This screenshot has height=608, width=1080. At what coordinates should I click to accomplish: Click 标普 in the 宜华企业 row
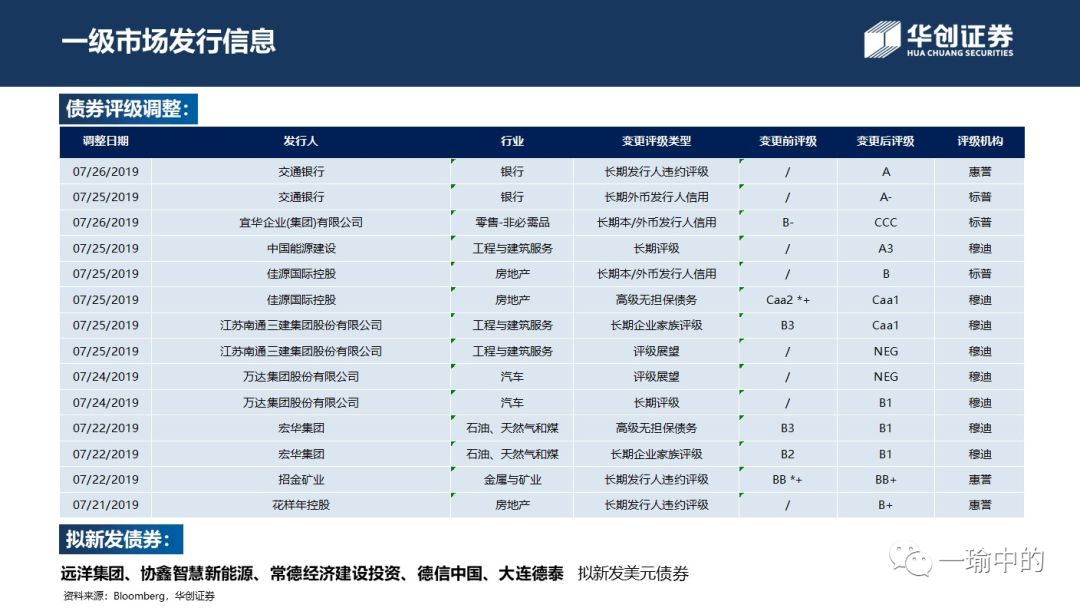point(979,222)
